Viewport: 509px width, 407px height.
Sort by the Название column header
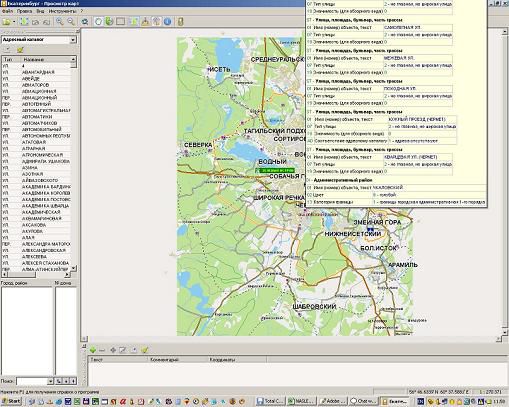click(46, 59)
